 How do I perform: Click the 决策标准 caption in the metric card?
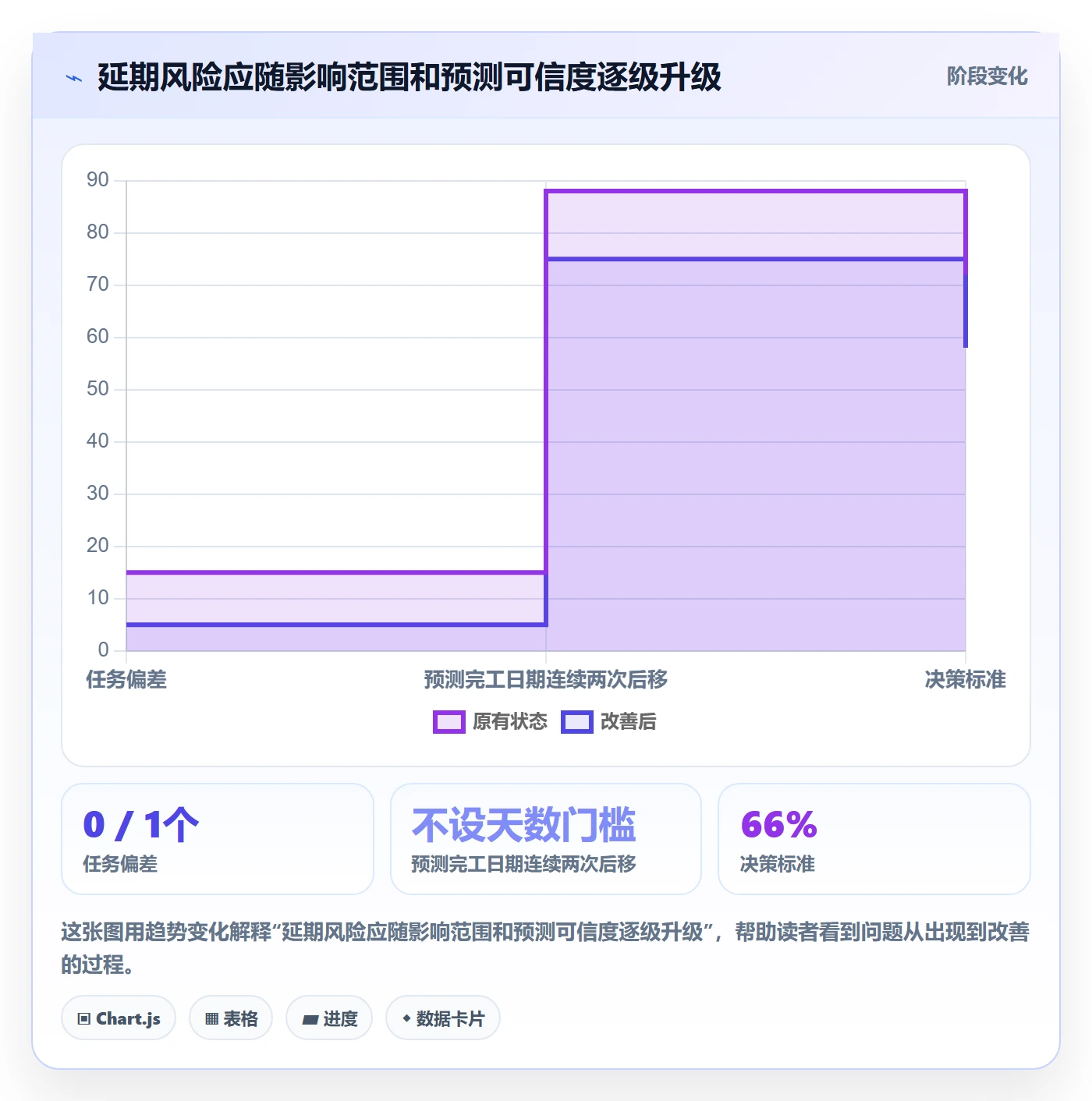(778, 864)
